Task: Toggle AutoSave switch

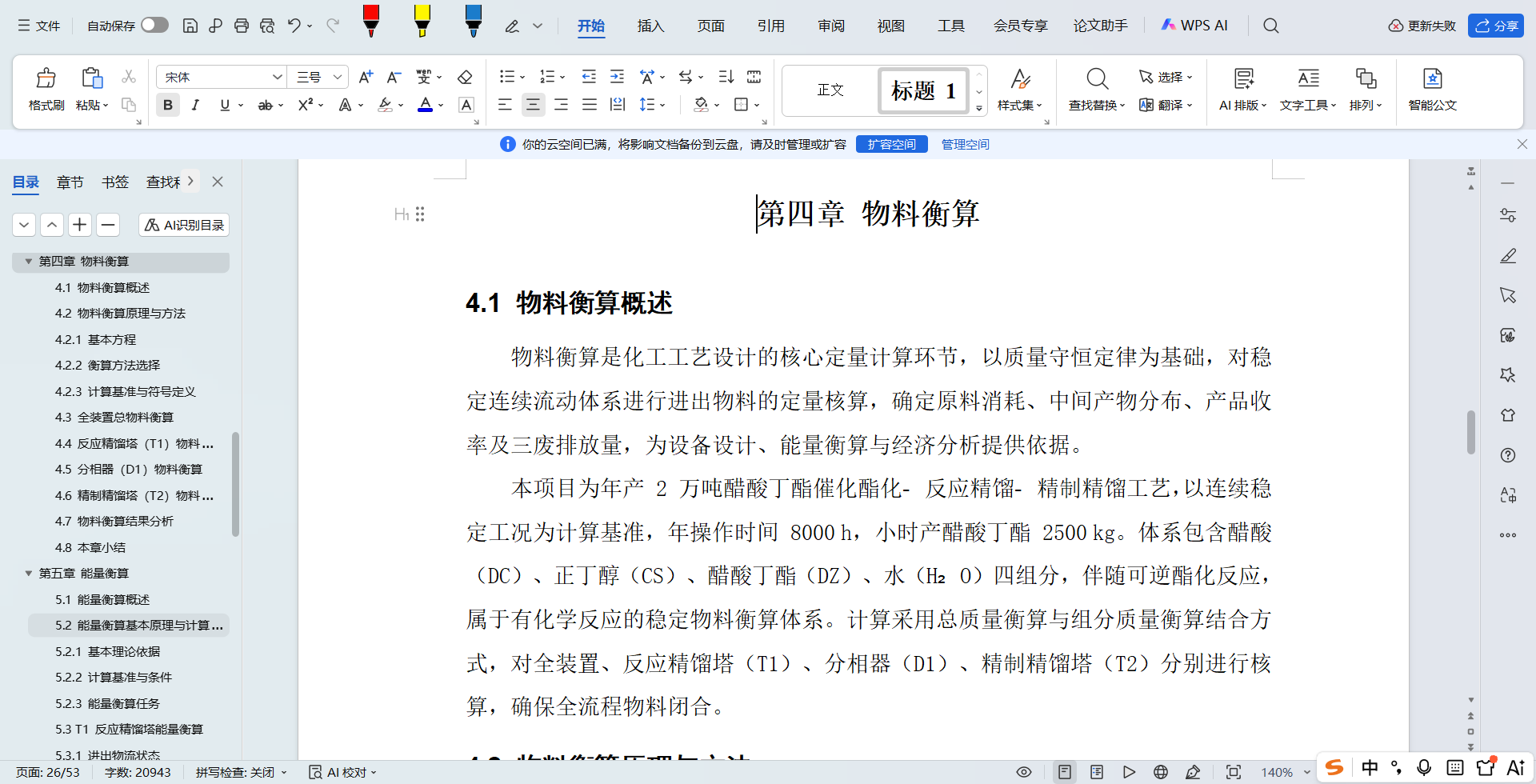Action: click(x=154, y=25)
